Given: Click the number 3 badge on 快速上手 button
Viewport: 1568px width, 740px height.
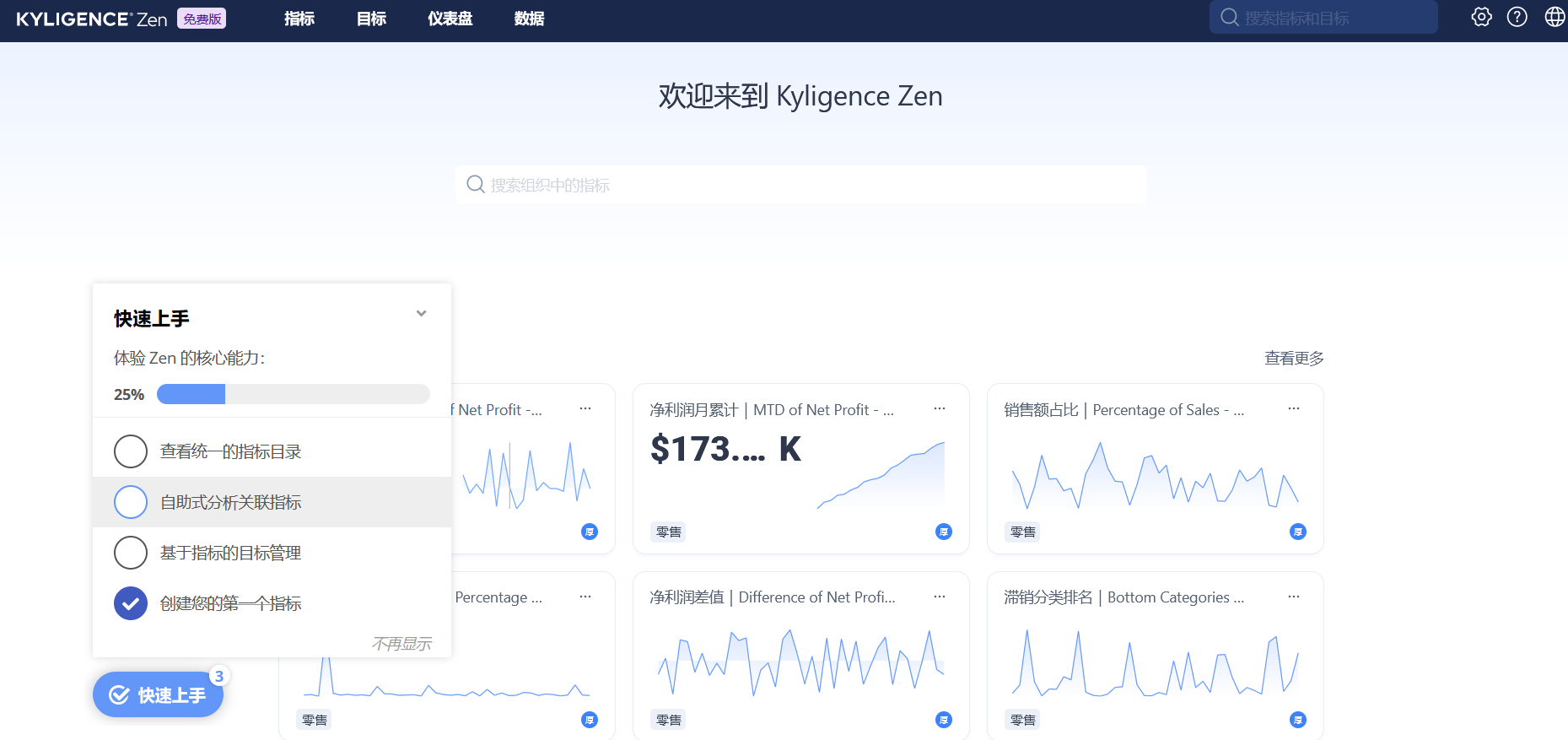Looking at the screenshot, I should click(x=219, y=676).
